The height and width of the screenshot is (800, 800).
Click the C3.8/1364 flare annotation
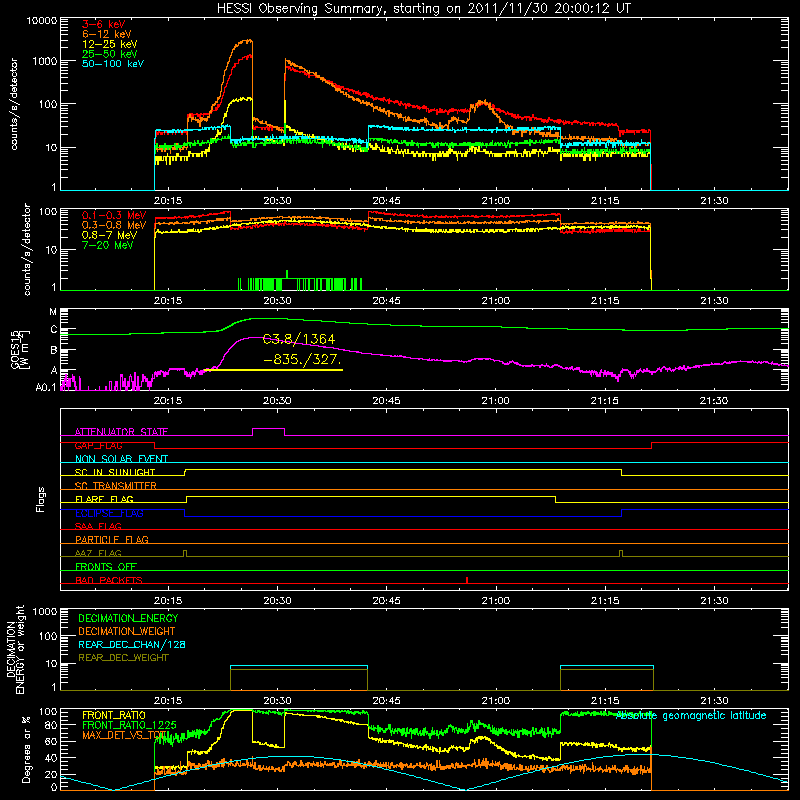point(299,339)
